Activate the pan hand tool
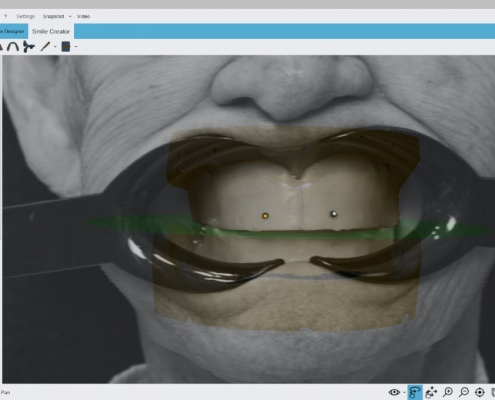495x400 pixels. coord(431,392)
